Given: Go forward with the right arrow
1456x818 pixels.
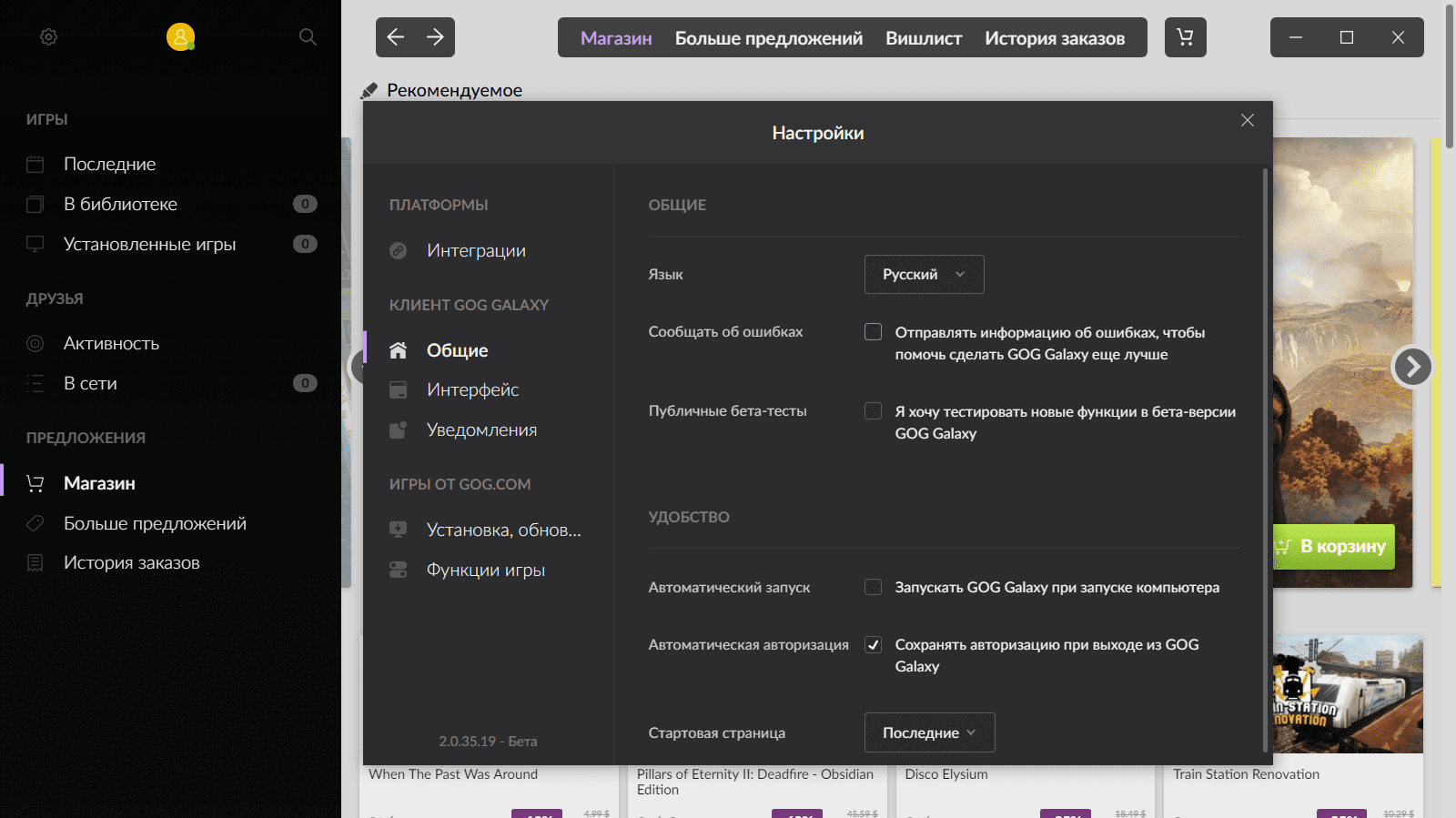Looking at the screenshot, I should point(435,37).
